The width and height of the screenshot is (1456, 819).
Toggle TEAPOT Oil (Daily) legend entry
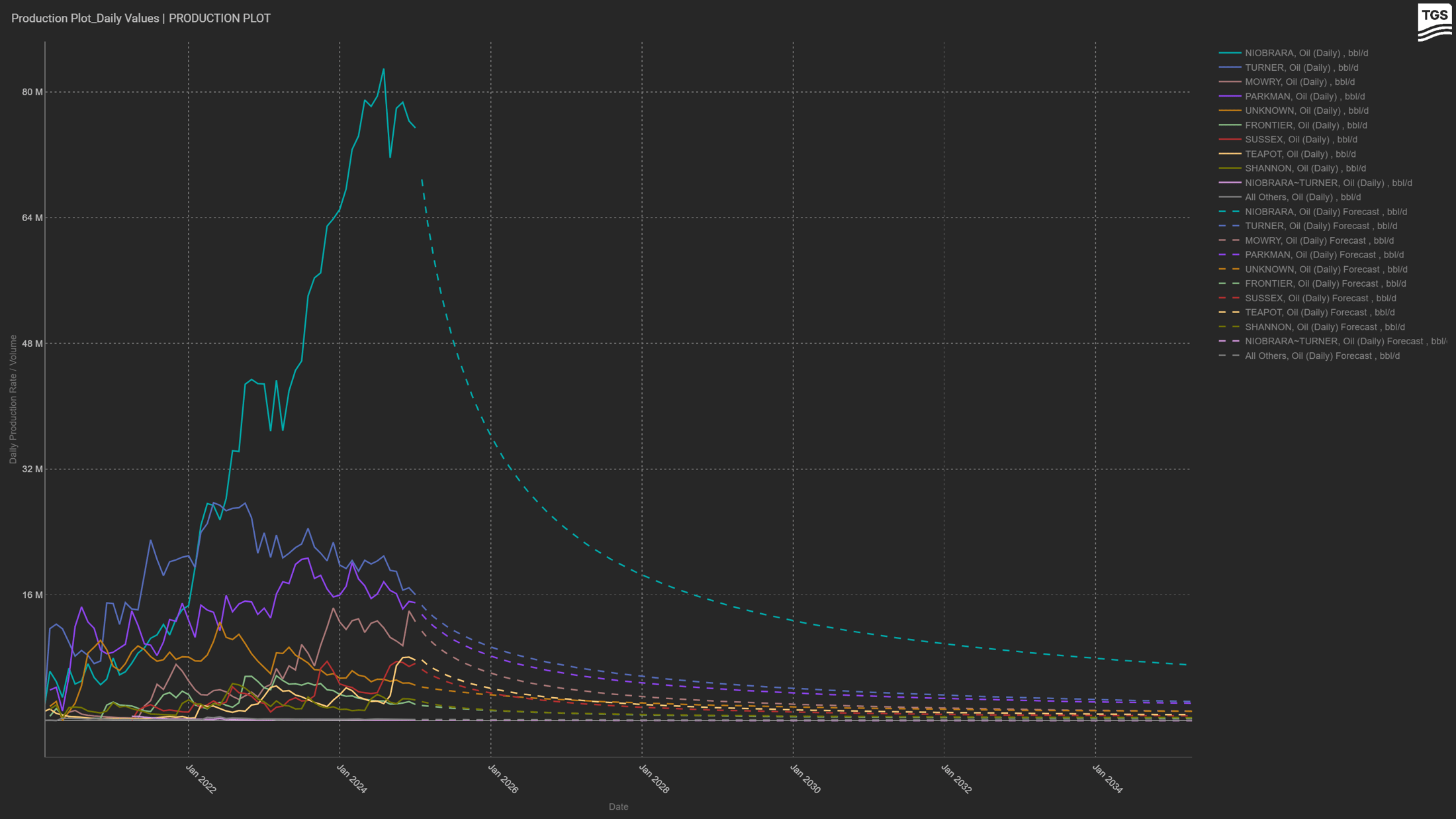(x=1300, y=154)
